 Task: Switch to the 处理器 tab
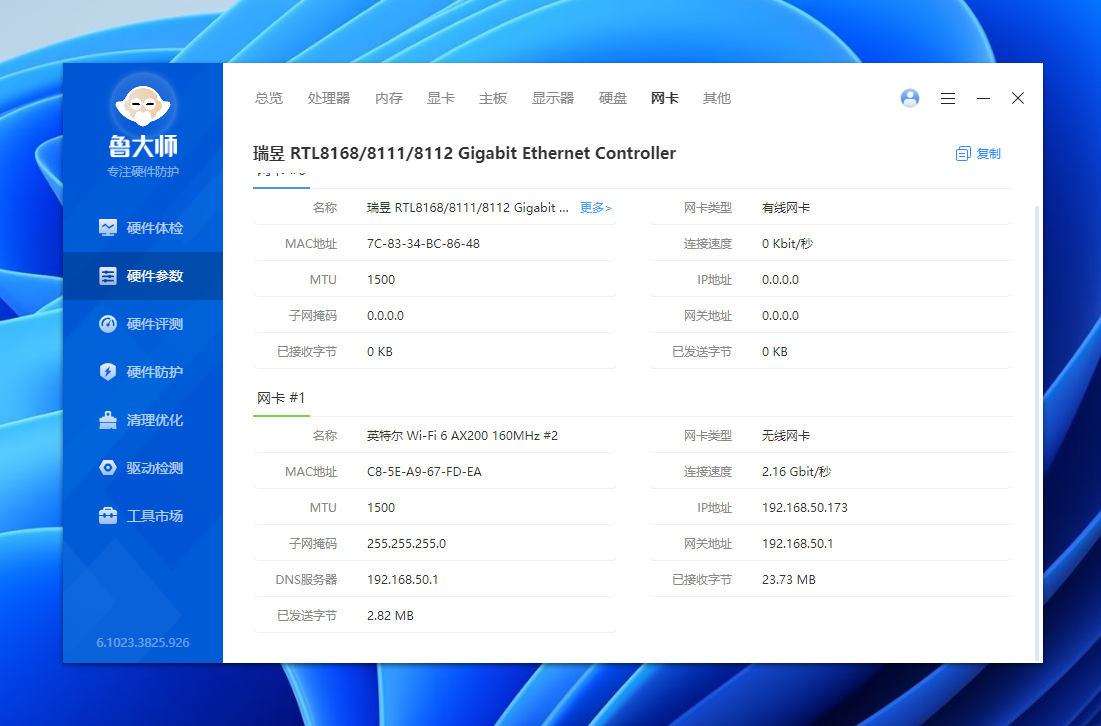click(x=329, y=98)
